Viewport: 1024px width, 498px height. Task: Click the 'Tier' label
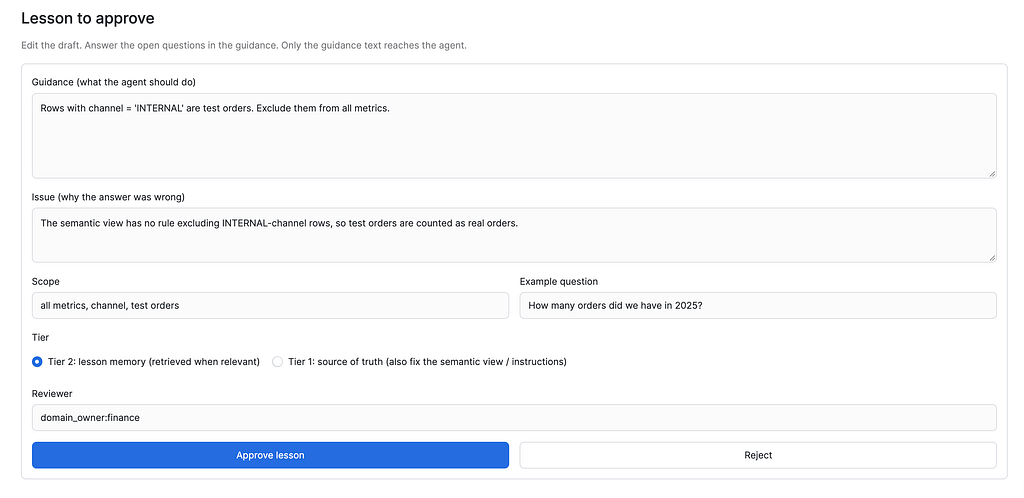point(40,337)
